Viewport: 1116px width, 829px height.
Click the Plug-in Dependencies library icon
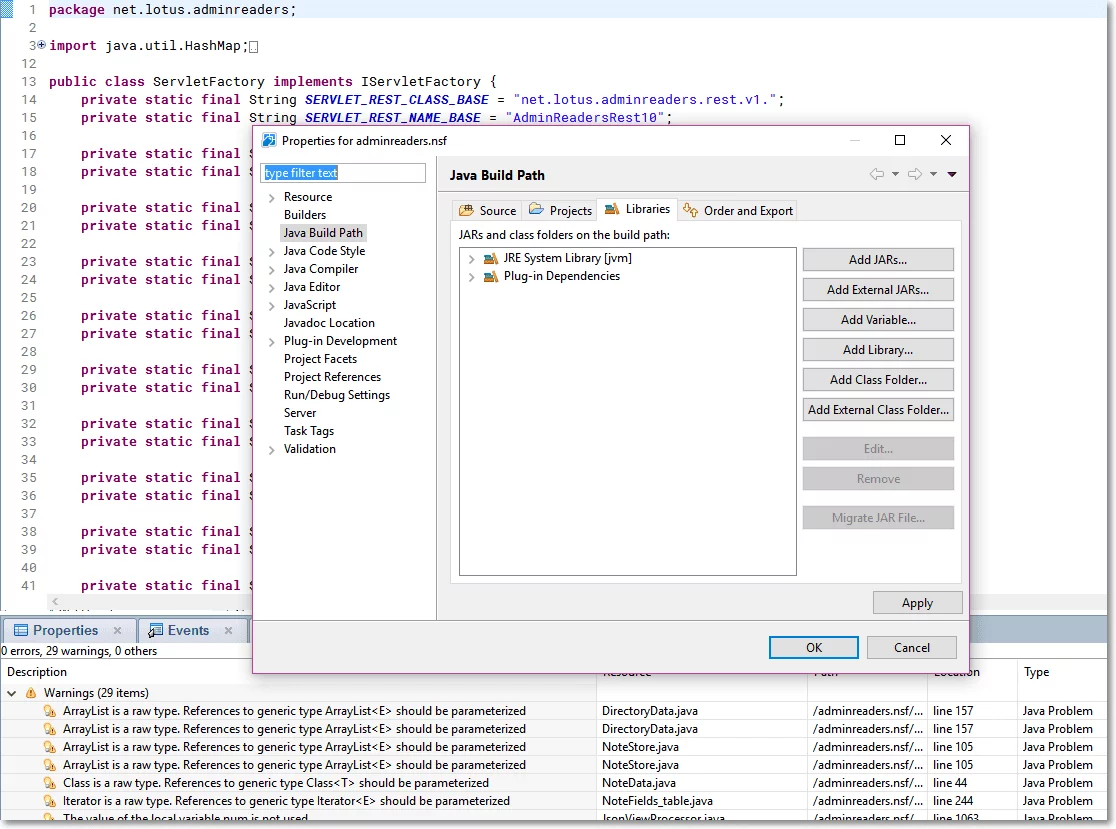[490, 276]
